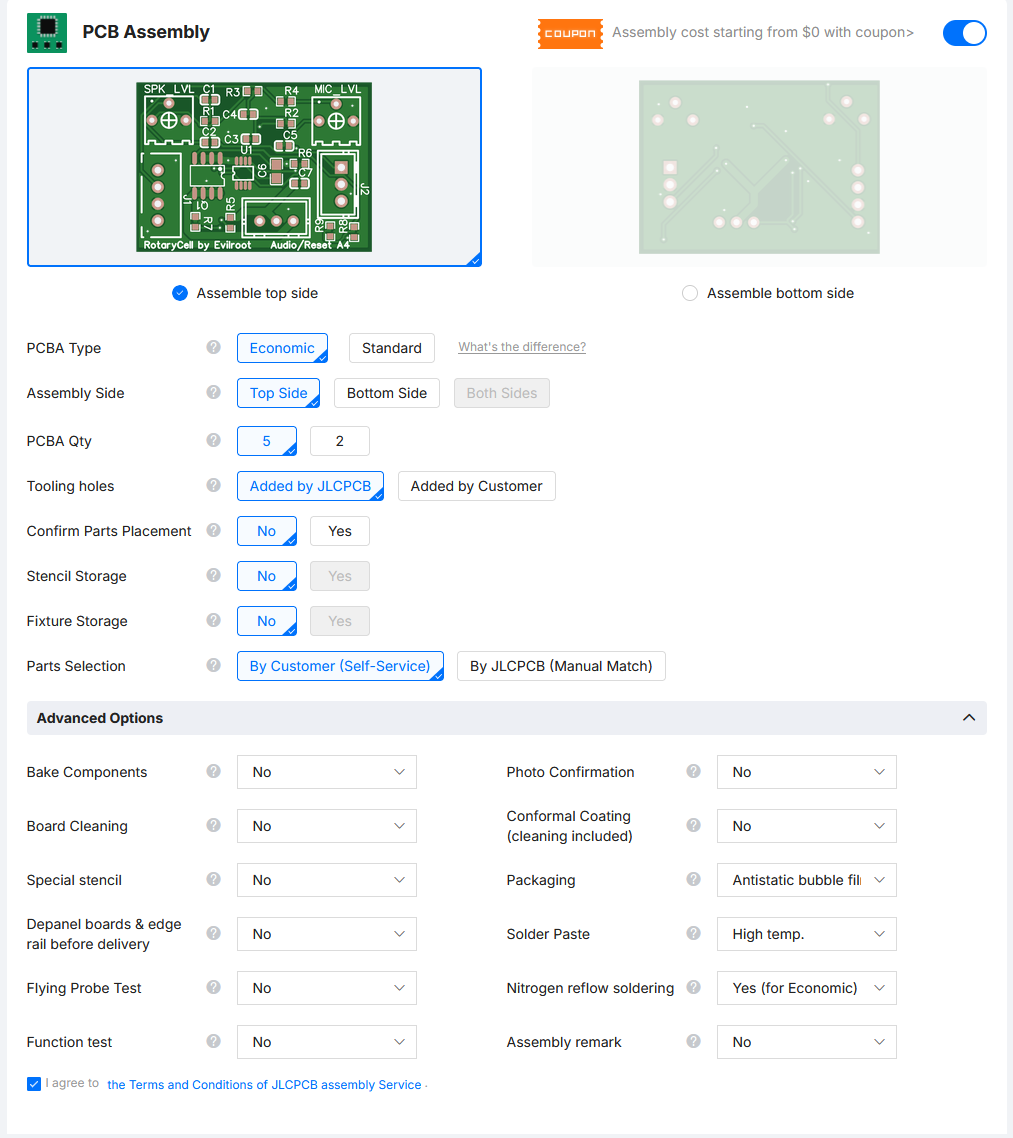Viewport: 1013px width, 1138px height.
Task: Uncheck the terms agreement checkbox
Action: [34, 1084]
